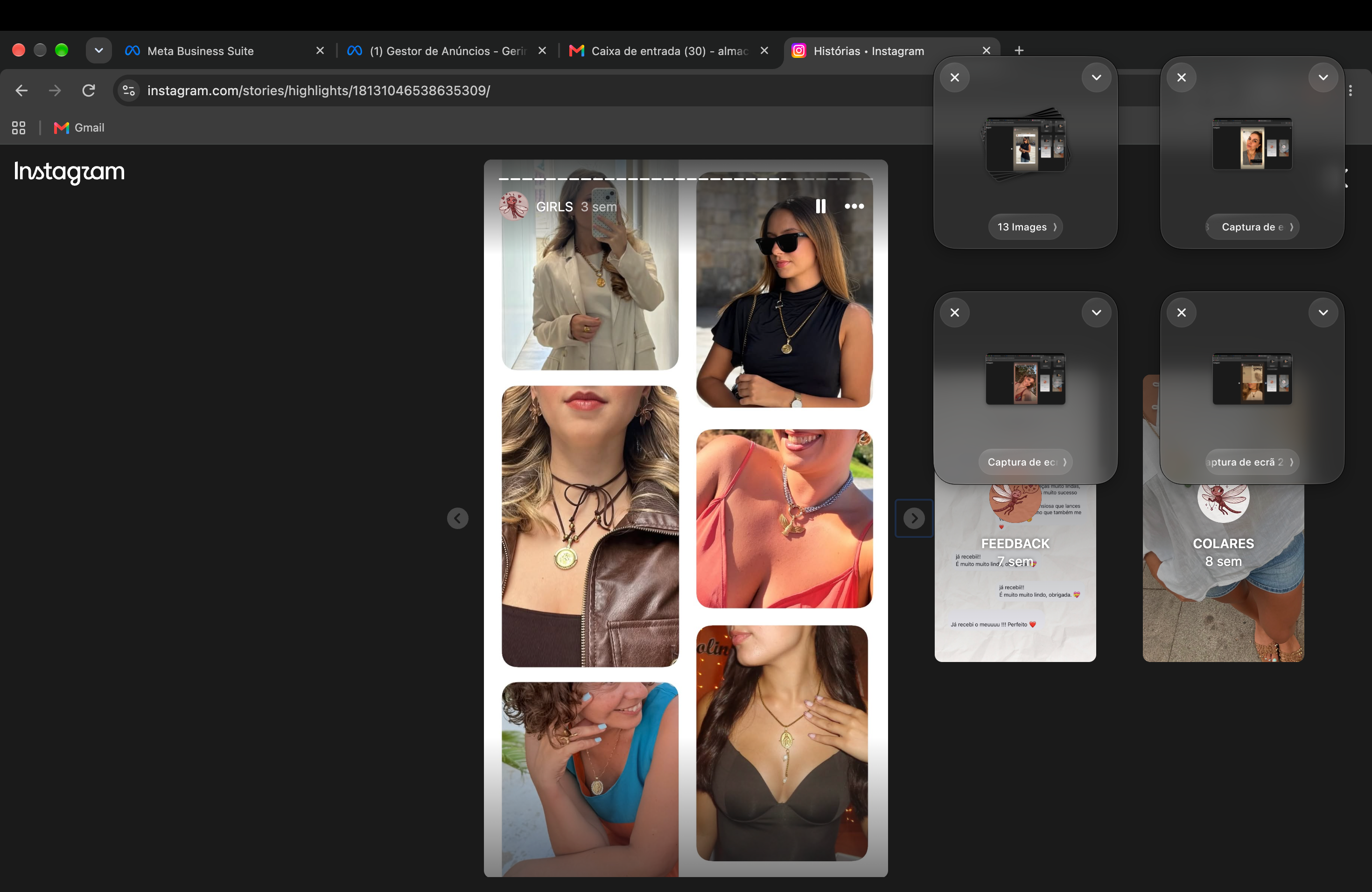This screenshot has height=892, width=1372.
Task: Reload the Instagram page
Action: tap(88, 91)
